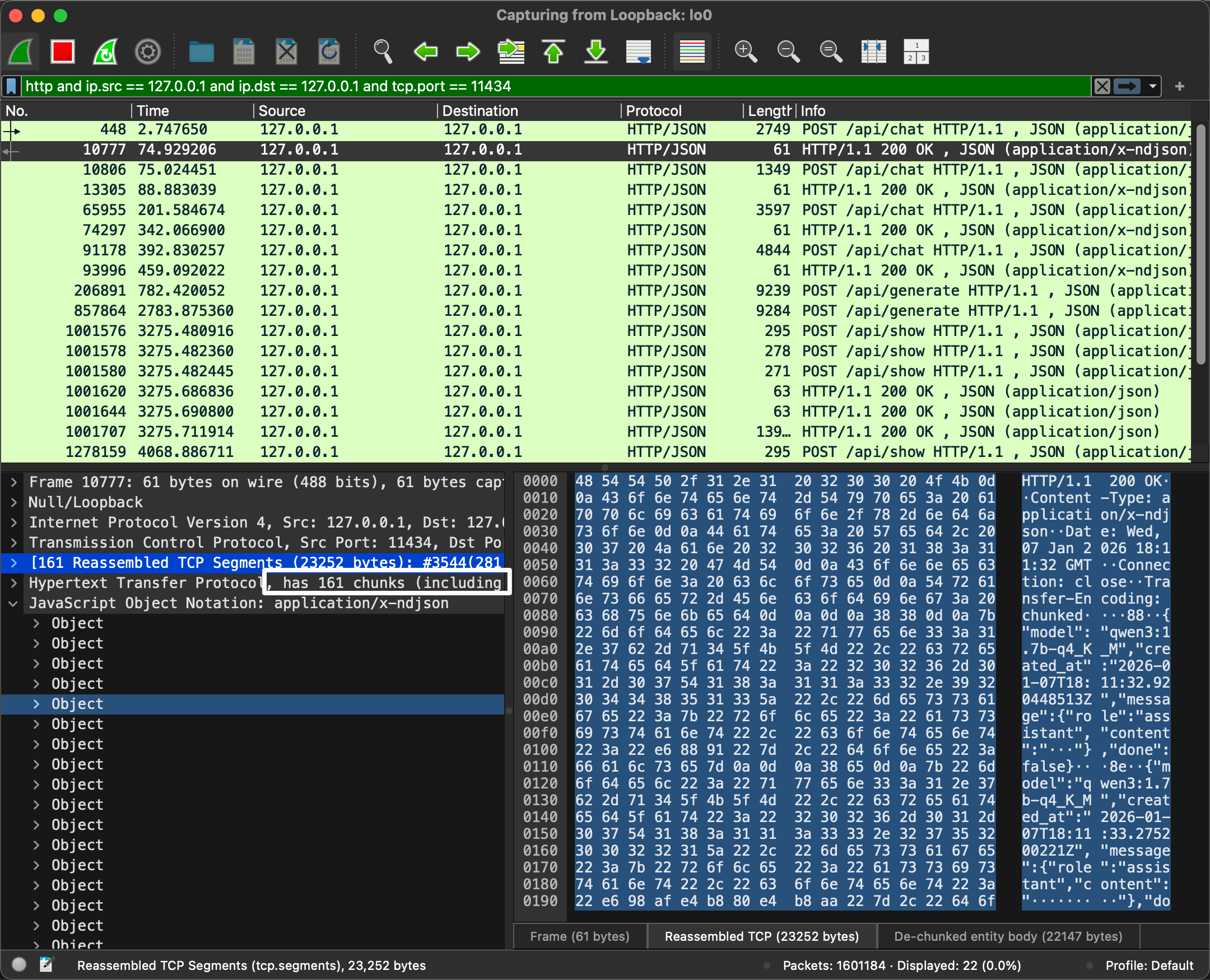
Task: Click the packet list vertical scrollbar
Action: point(1201,242)
